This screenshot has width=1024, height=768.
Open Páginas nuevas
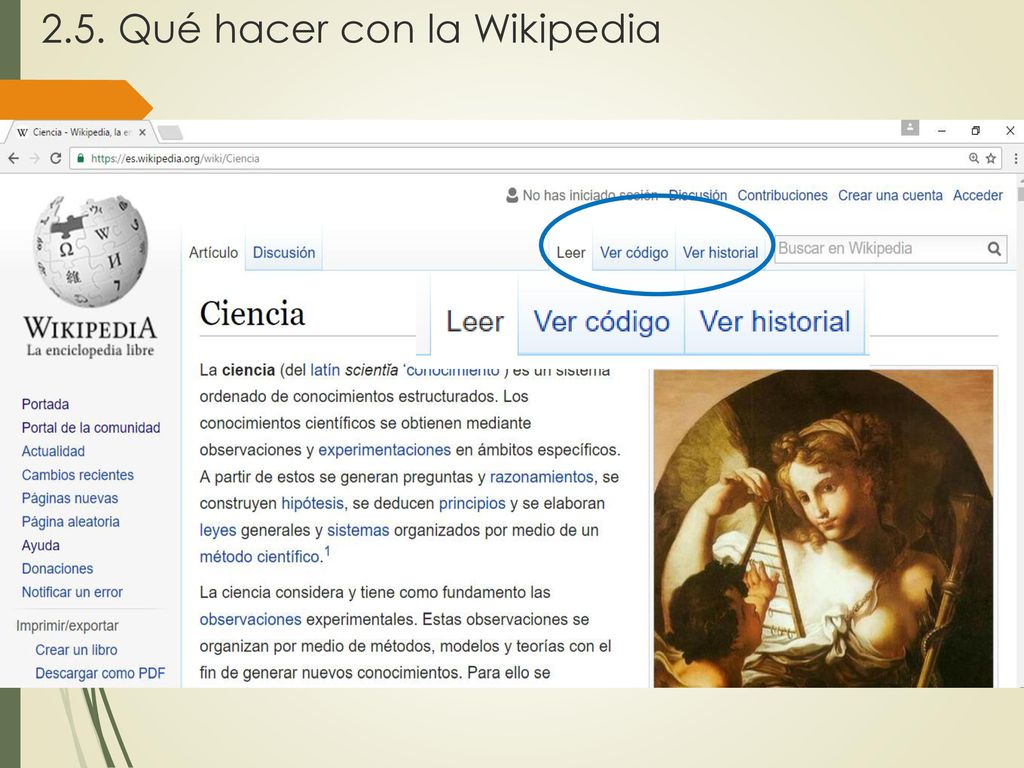tap(70, 498)
